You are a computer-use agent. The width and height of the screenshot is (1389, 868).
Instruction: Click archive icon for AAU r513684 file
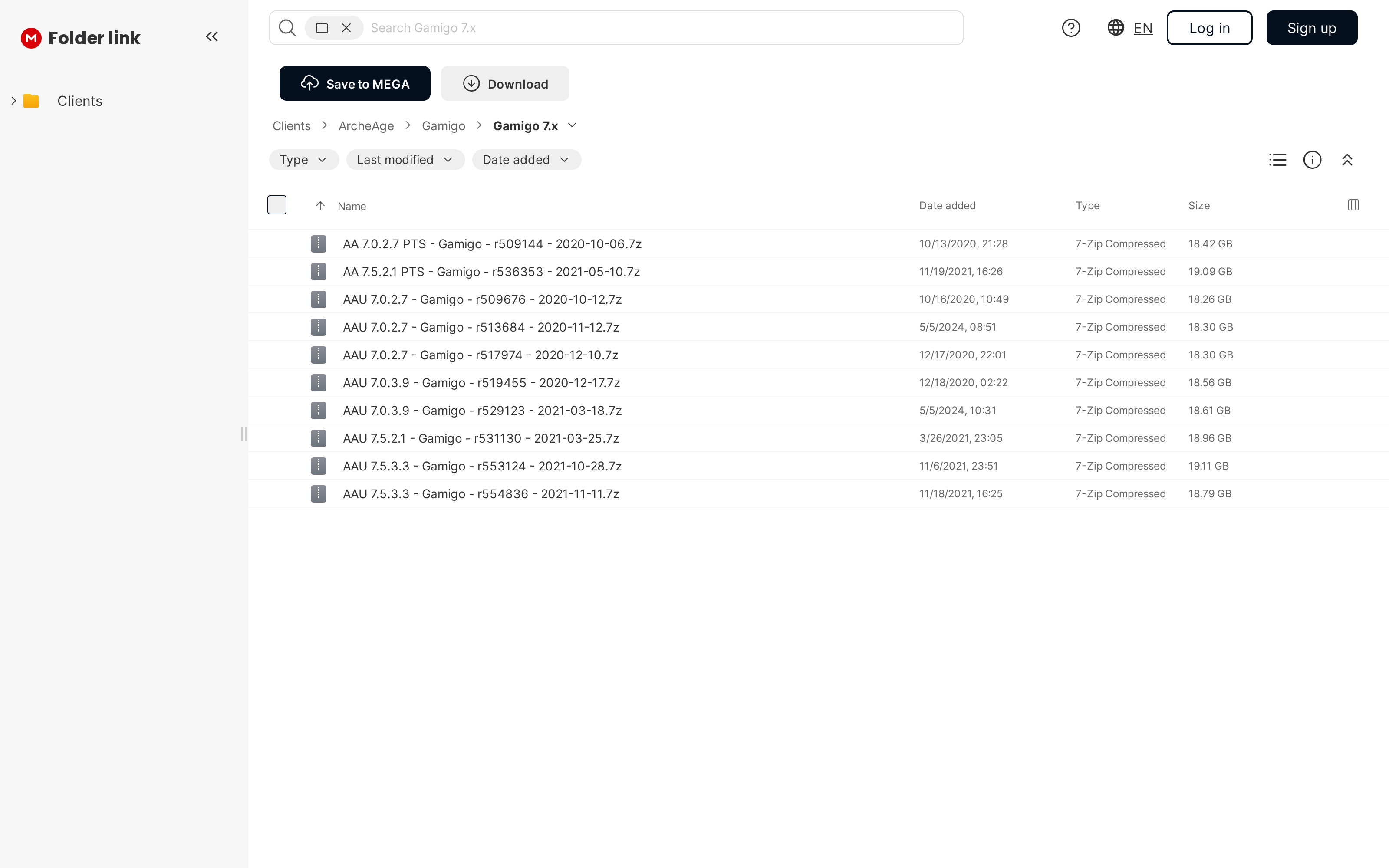tap(319, 327)
